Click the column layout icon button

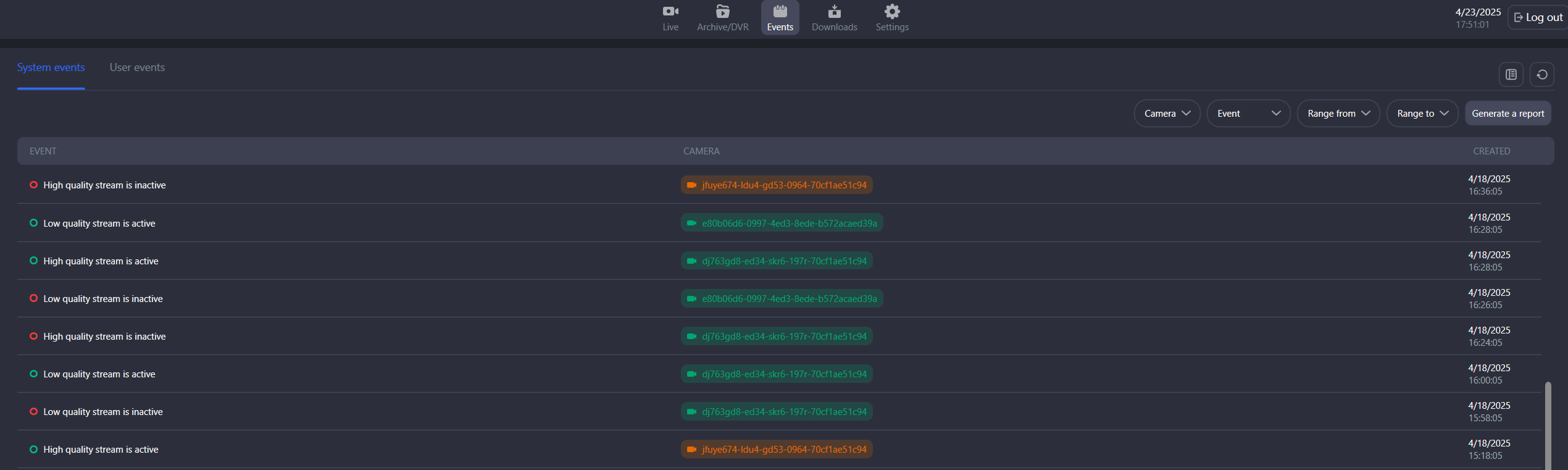[1511, 75]
